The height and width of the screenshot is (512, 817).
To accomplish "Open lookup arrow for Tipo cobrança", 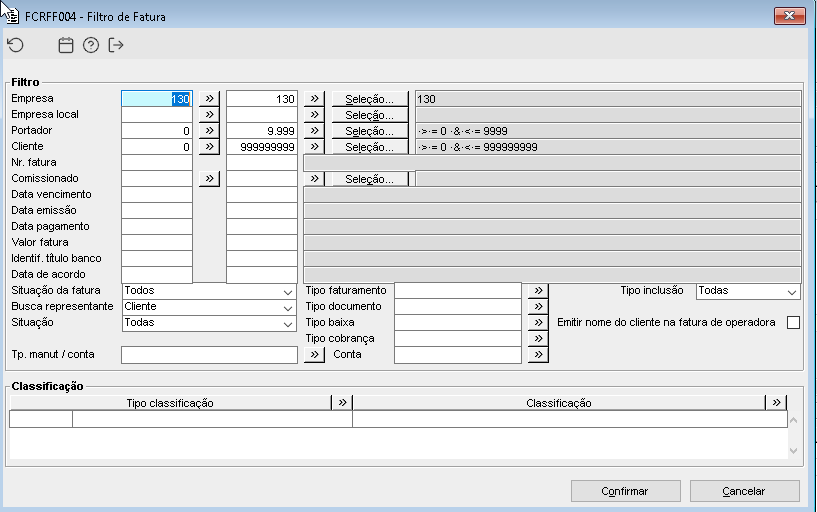I will coord(538,339).
